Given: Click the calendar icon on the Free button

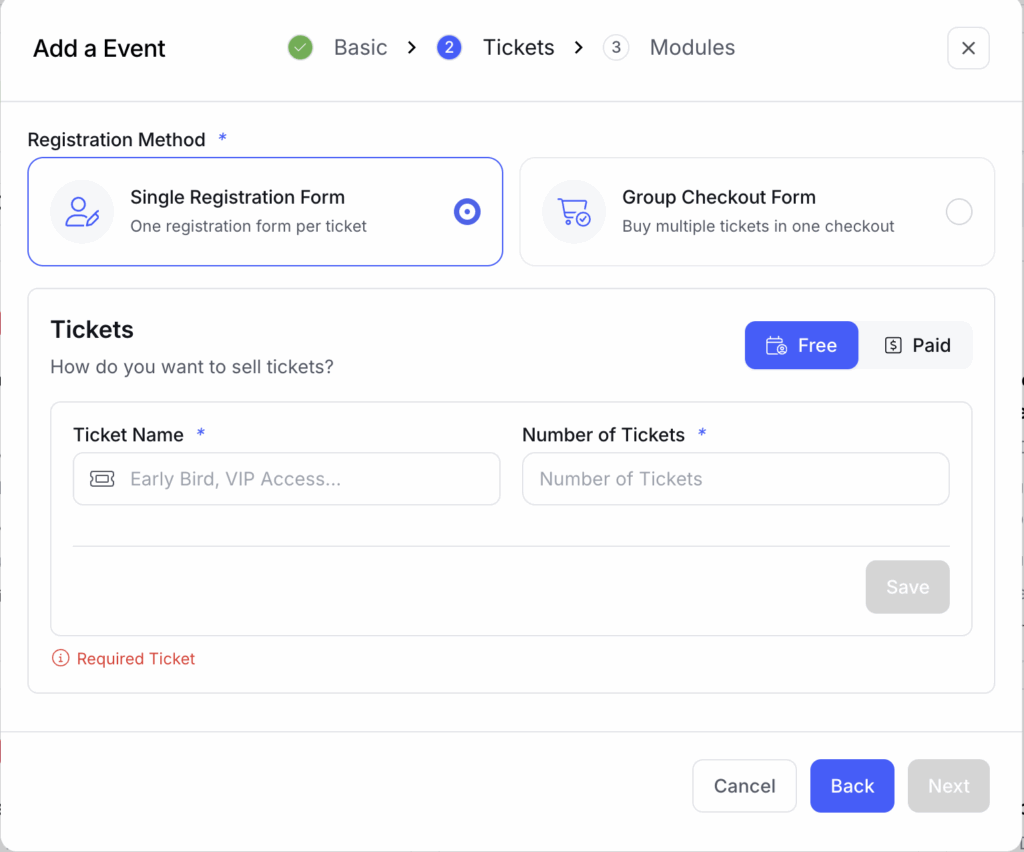Looking at the screenshot, I should [777, 345].
